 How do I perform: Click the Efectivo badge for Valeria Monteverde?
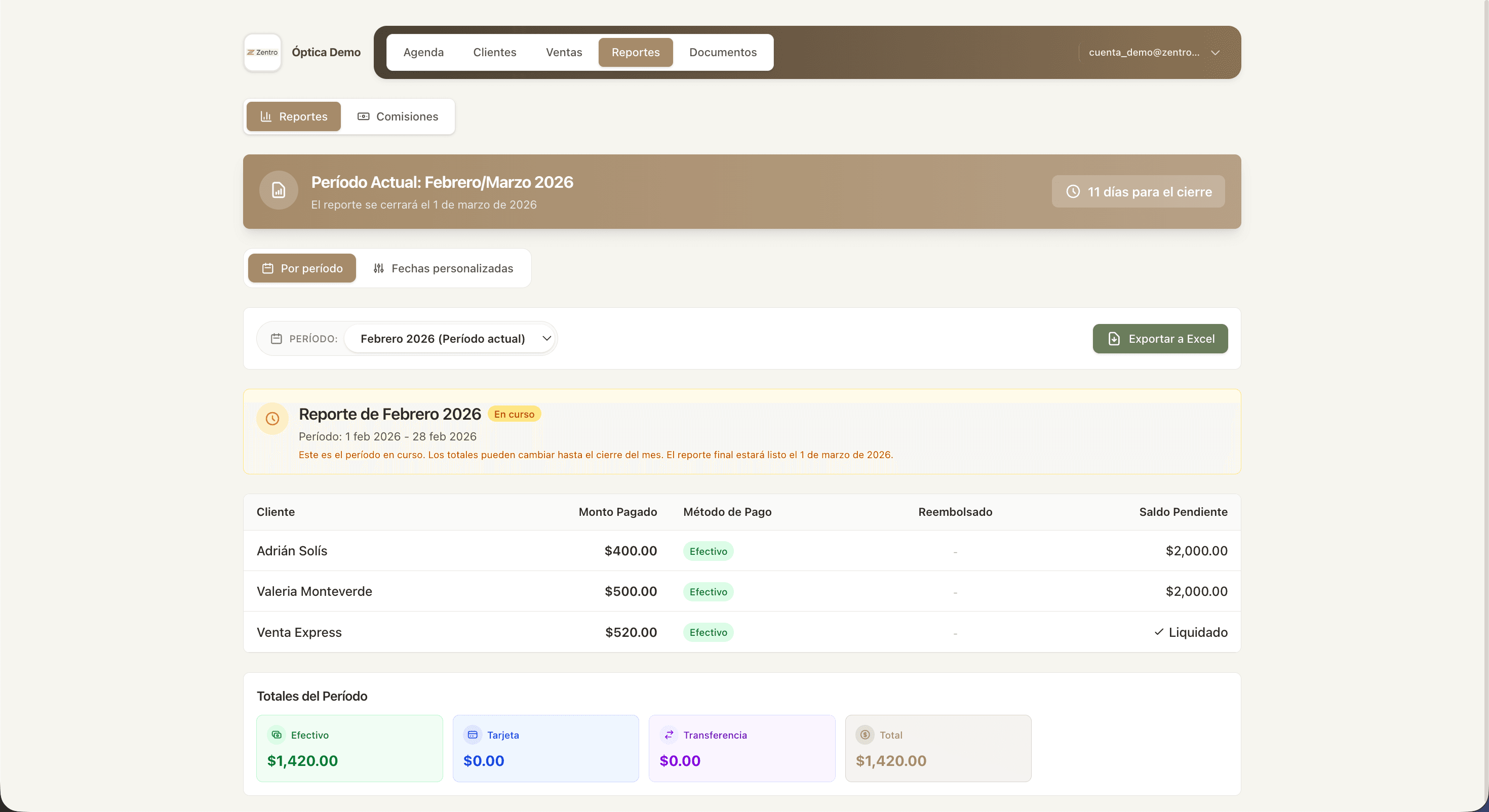(708, 592)
